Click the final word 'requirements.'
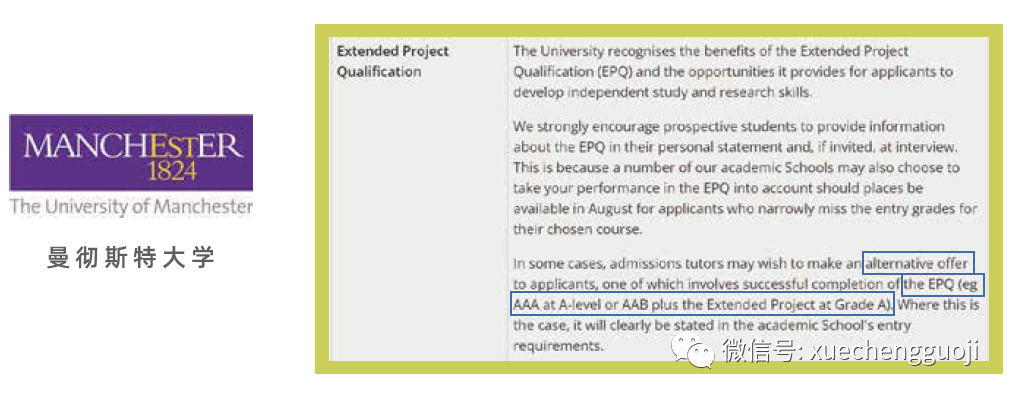Image resolution: width=1012 pixels, height=398 pixels. pyautogui.click(x=558, y=346)
